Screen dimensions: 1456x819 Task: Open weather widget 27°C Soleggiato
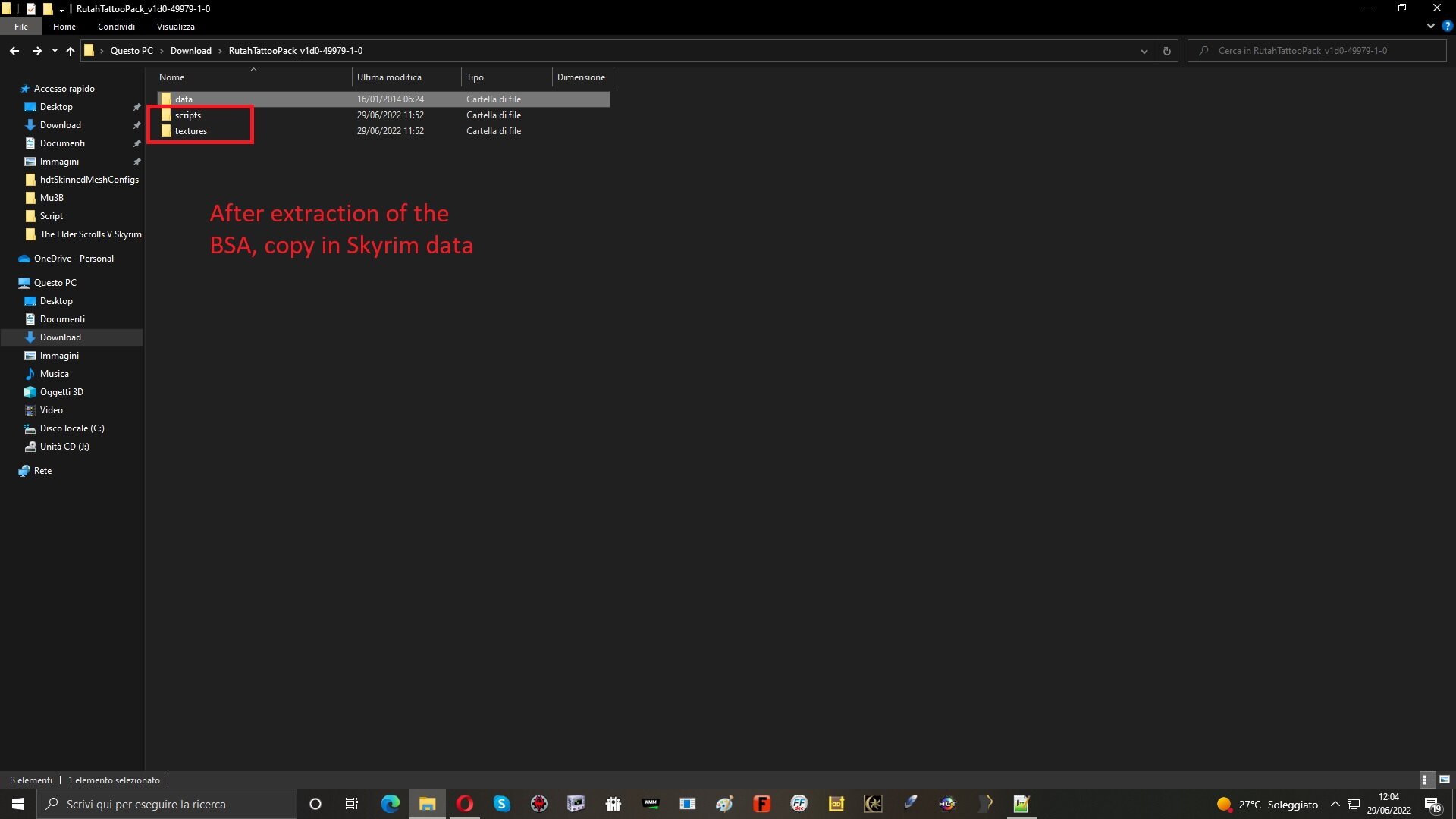tap(1267, 804)
